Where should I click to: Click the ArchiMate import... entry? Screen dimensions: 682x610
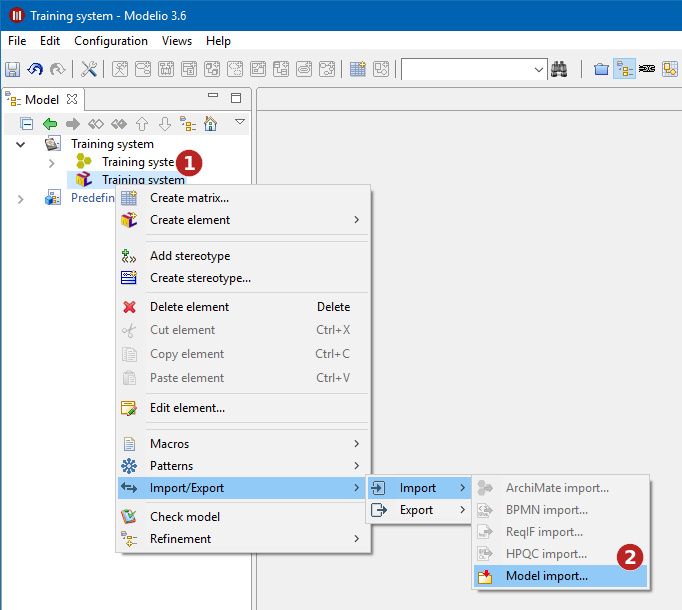(x=561, y=488)
